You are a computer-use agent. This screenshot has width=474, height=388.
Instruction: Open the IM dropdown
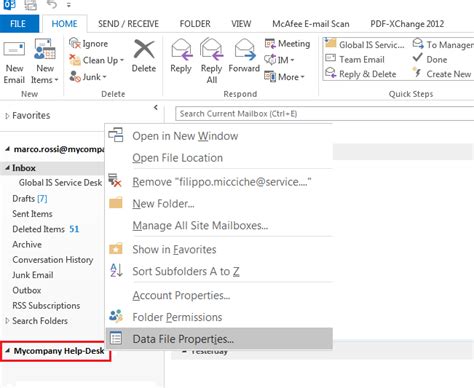279,60
